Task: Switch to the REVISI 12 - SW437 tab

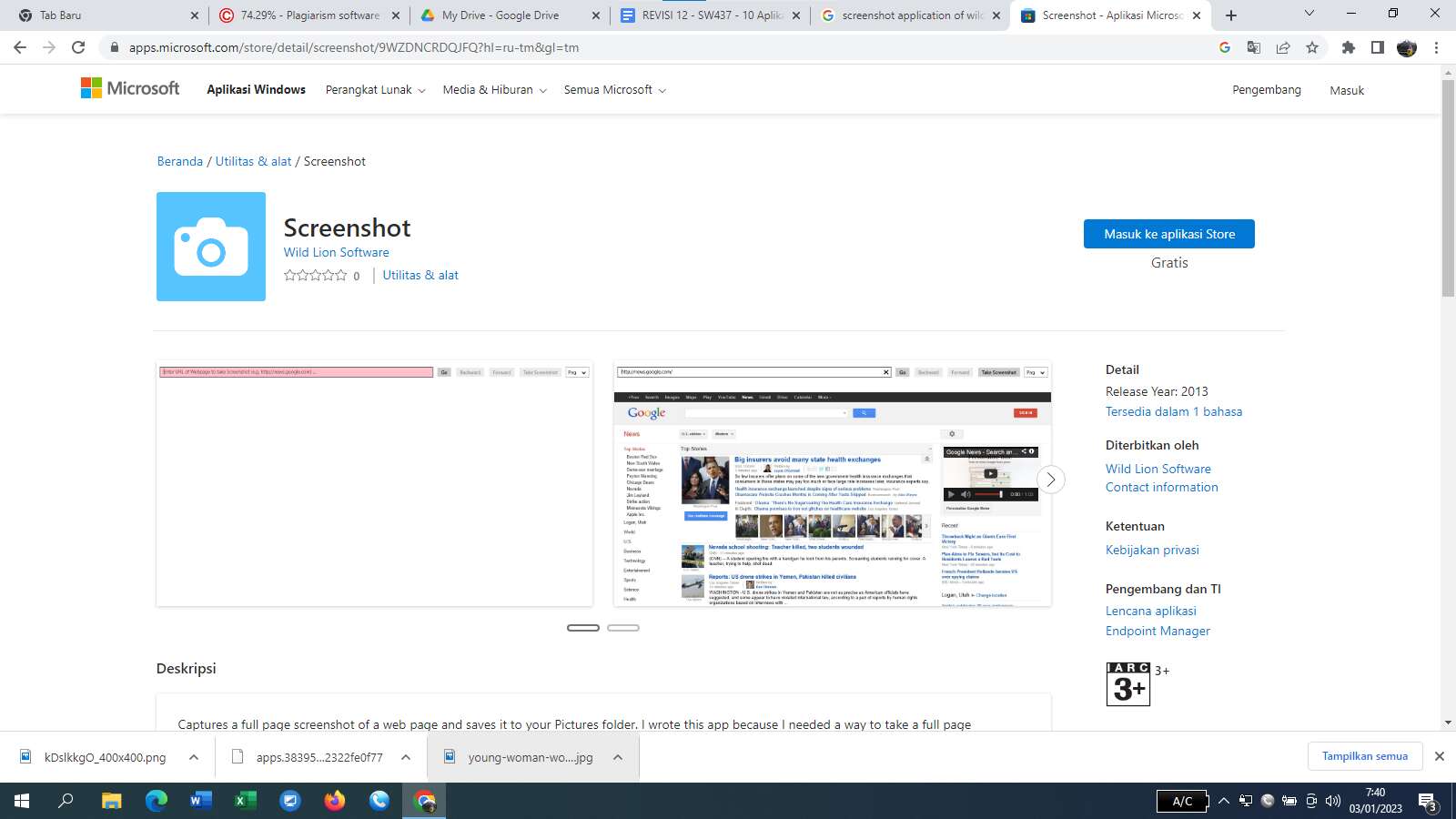Action: coord(709,15)
